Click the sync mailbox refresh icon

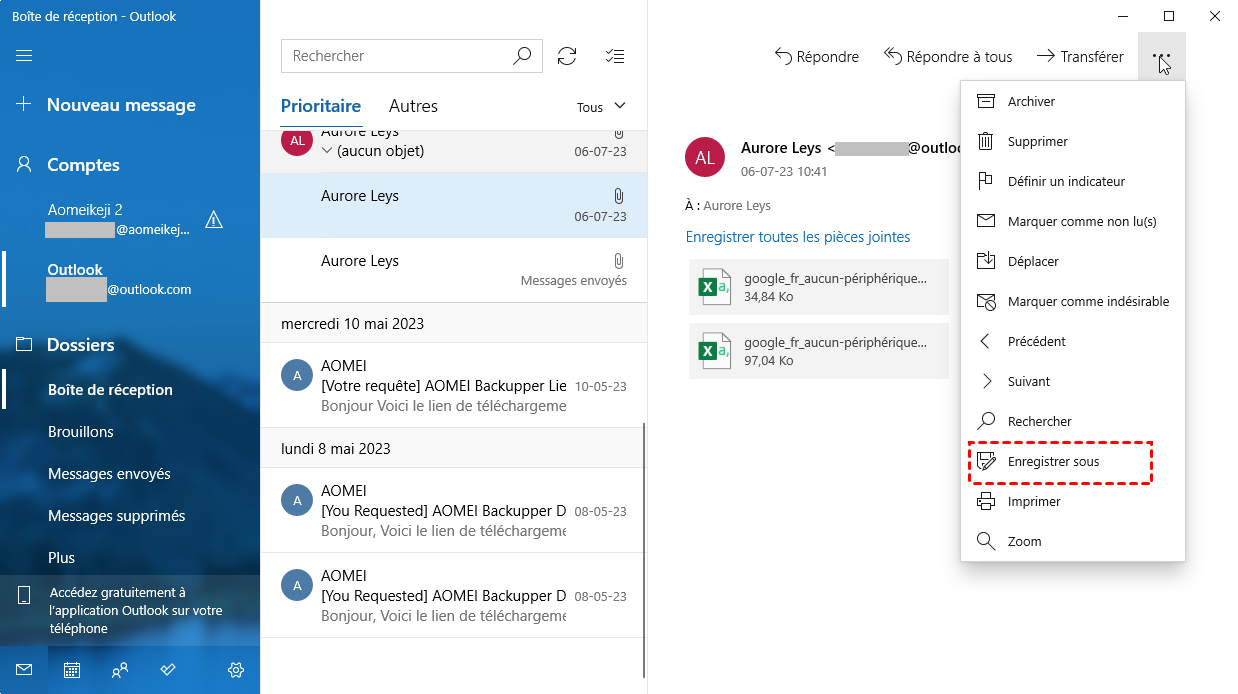(x=567, y=56)
